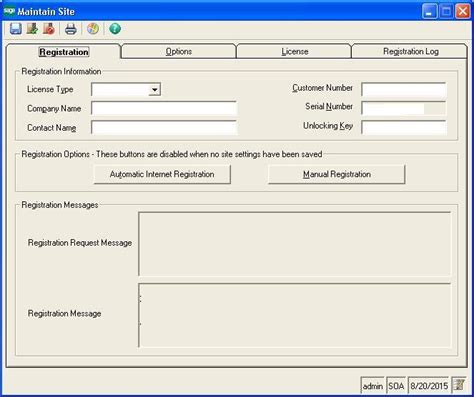Go to the Registration Log tab
Viewport: 474px width, 397px height.
coord(410,51)
